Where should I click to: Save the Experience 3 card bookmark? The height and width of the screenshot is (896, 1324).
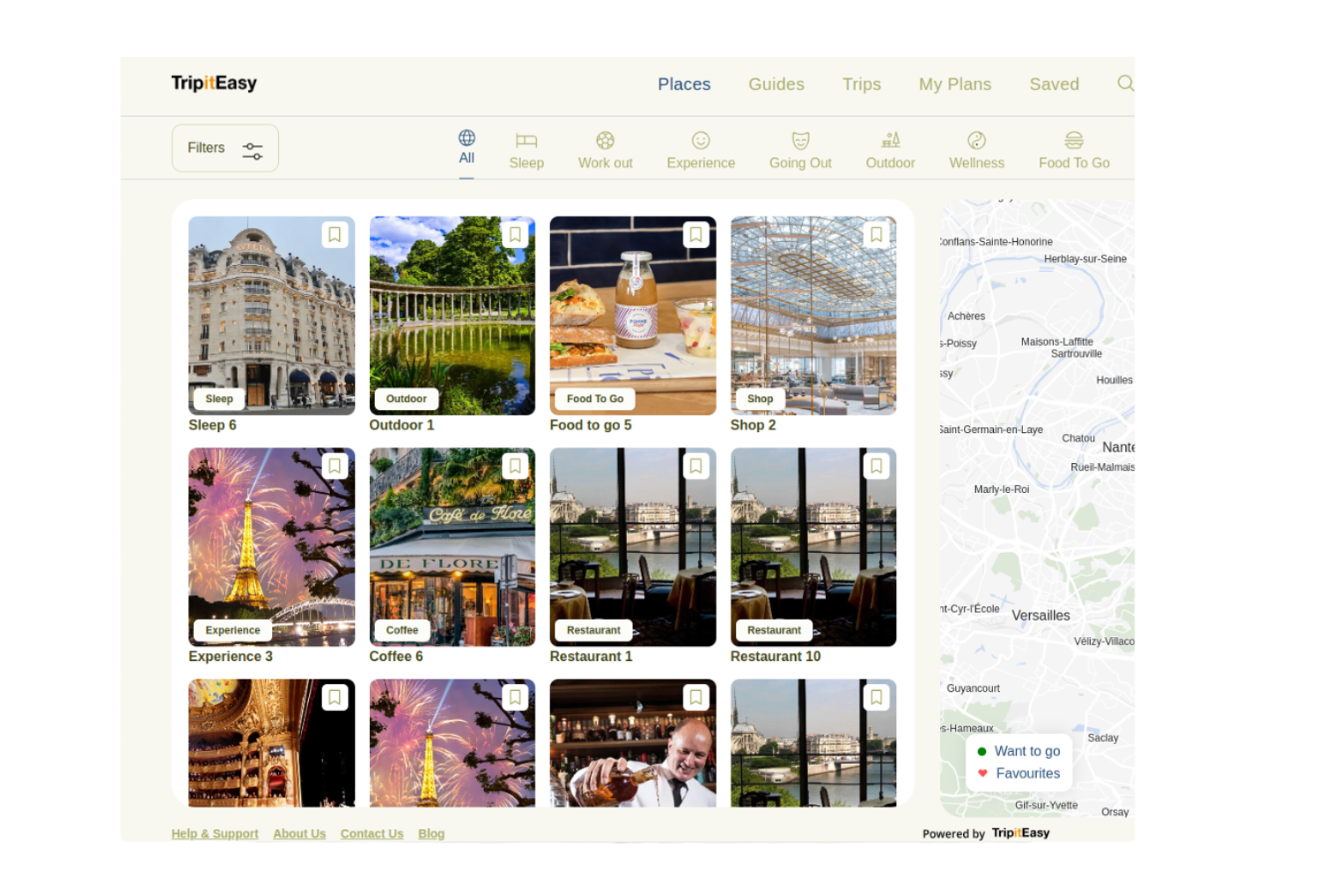335,466
